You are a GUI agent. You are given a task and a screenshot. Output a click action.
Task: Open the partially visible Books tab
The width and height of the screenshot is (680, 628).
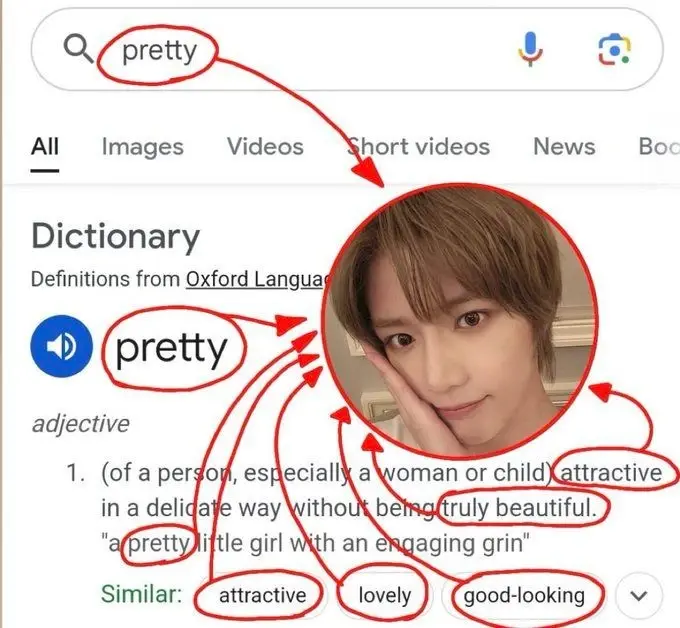[658, 147]
